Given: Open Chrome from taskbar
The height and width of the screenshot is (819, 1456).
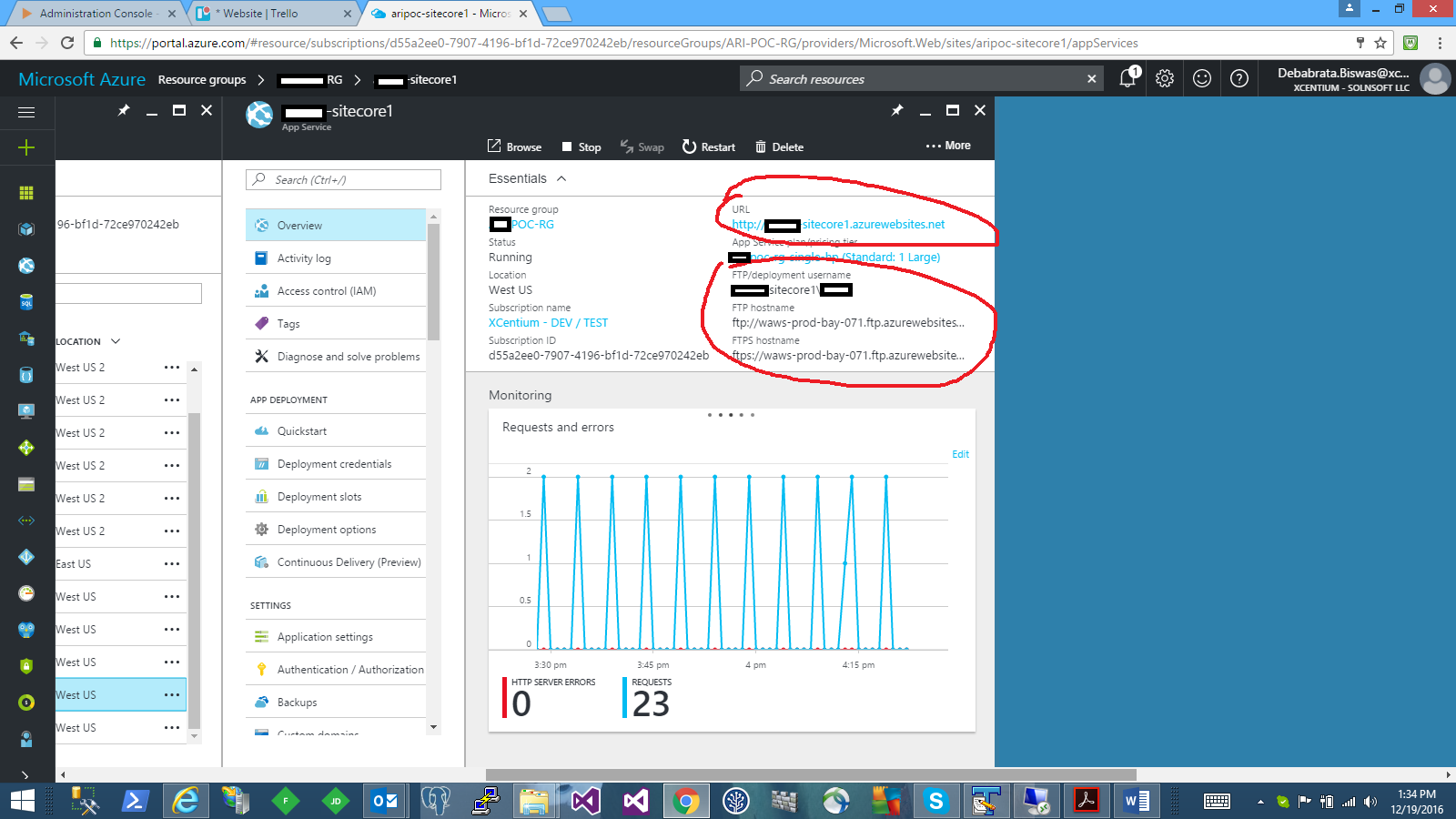Looking at the screenshot, I should tap(687, 801).
